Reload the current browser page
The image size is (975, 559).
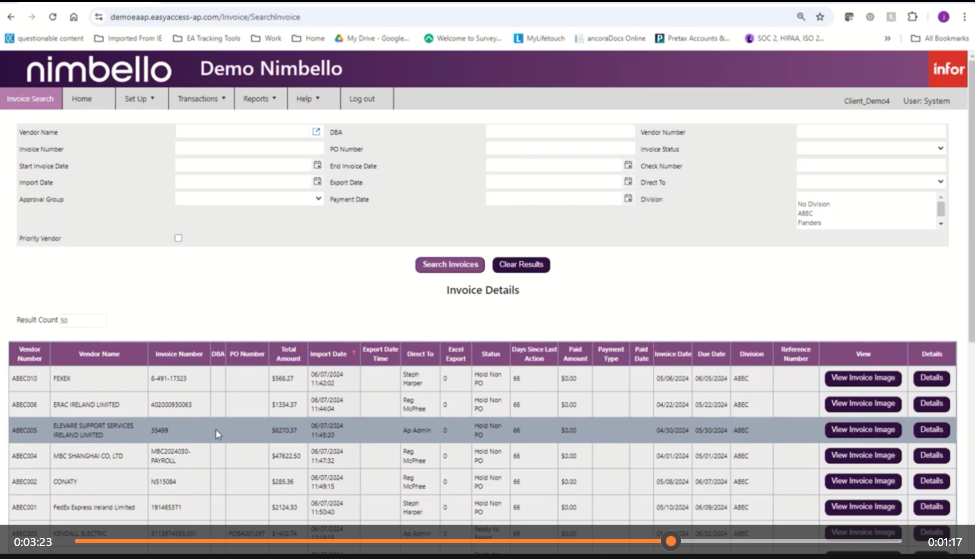pyautogui.click(x=52, y=17)
